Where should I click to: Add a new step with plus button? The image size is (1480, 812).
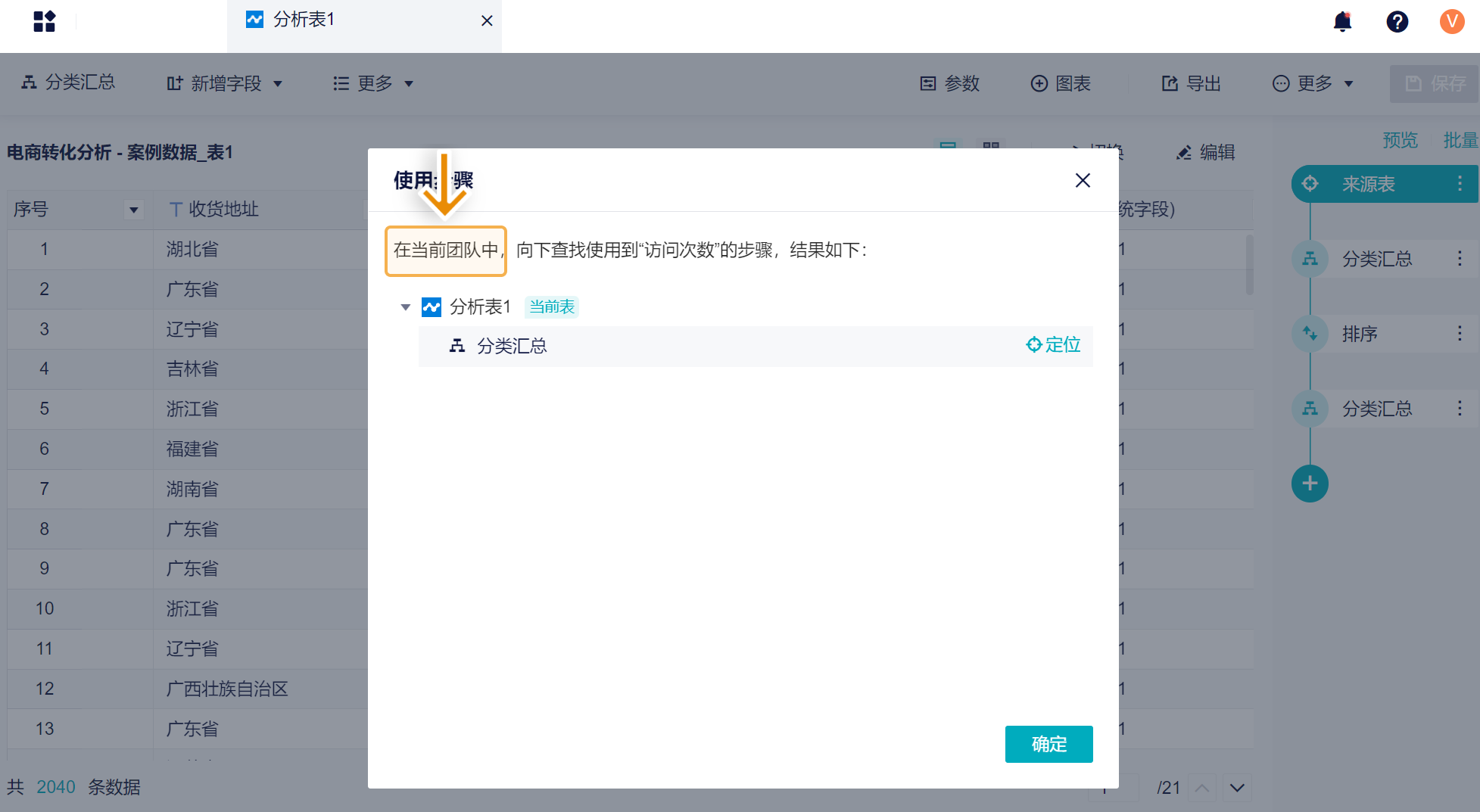1310,484
